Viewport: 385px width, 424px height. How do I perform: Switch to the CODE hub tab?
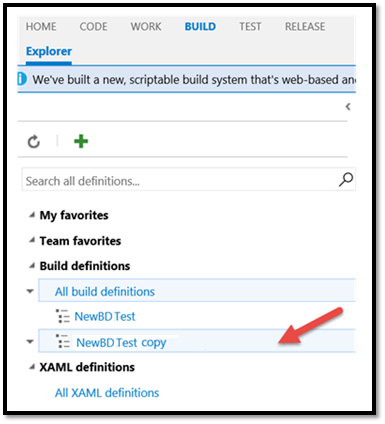[93, 27]
